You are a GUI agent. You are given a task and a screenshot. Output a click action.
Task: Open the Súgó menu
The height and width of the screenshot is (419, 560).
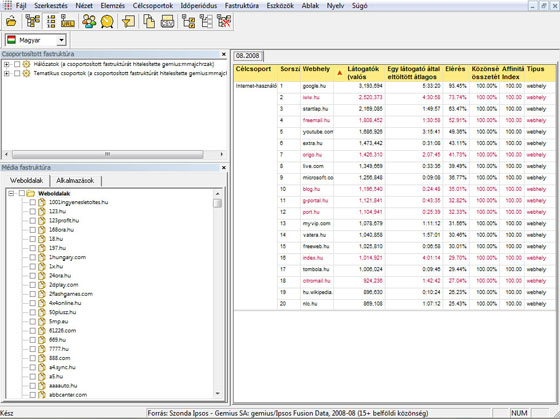(359, 5)
